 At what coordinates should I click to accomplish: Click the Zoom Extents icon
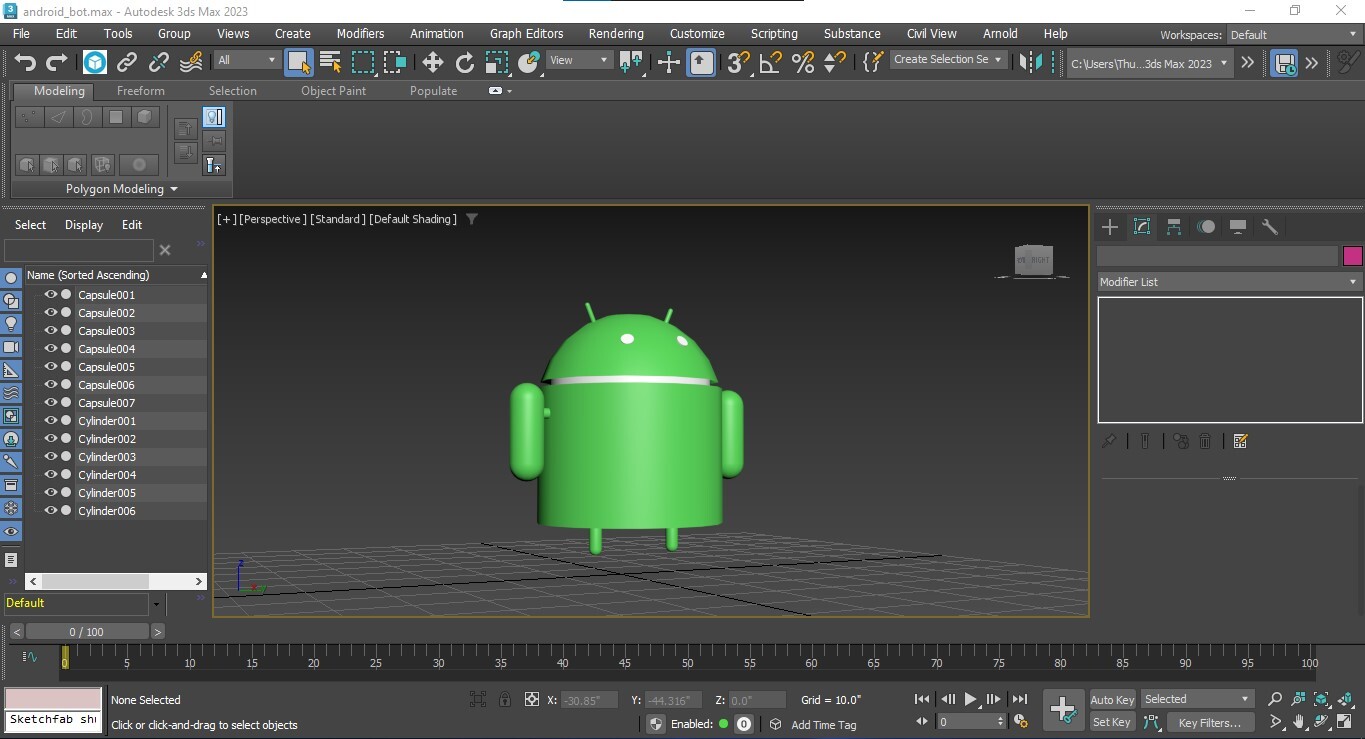[1320, 699]
